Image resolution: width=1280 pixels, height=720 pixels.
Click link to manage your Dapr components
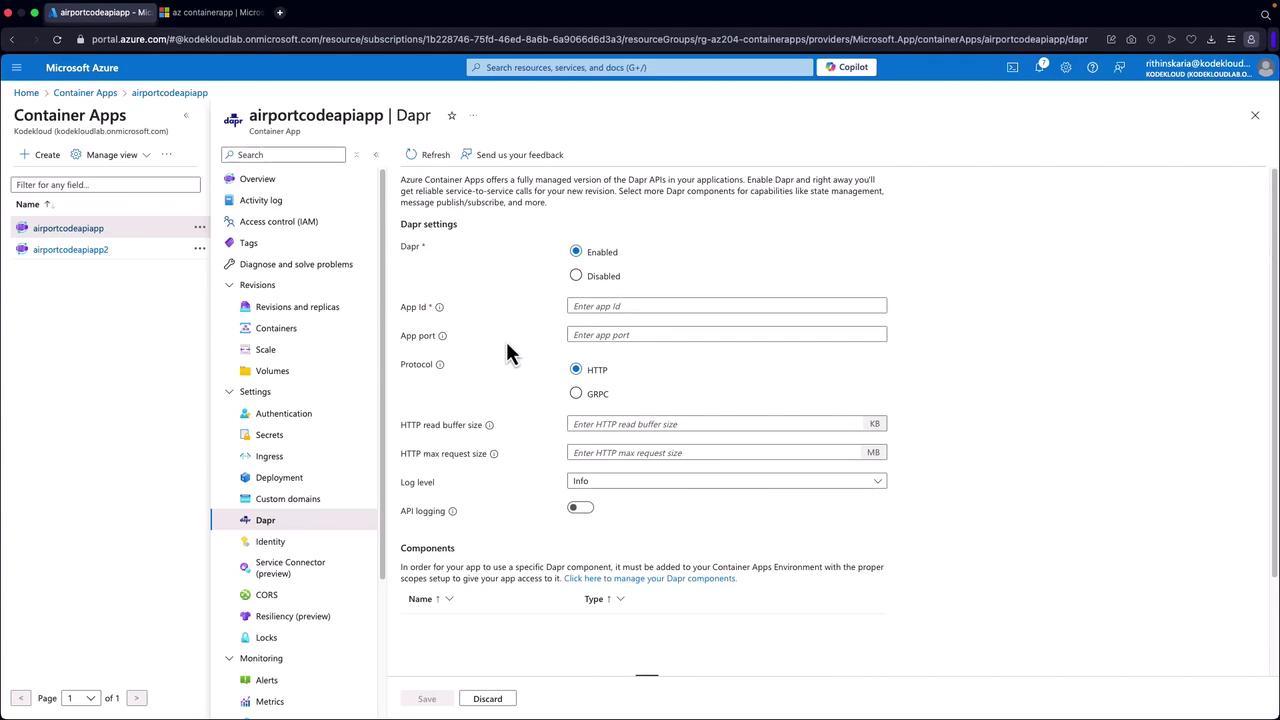coord(650,578)
